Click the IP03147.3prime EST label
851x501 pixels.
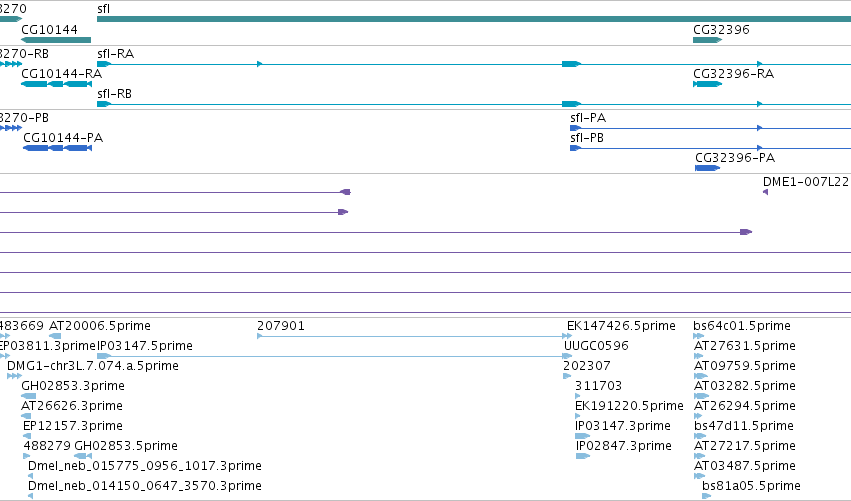tap(623, 426)
